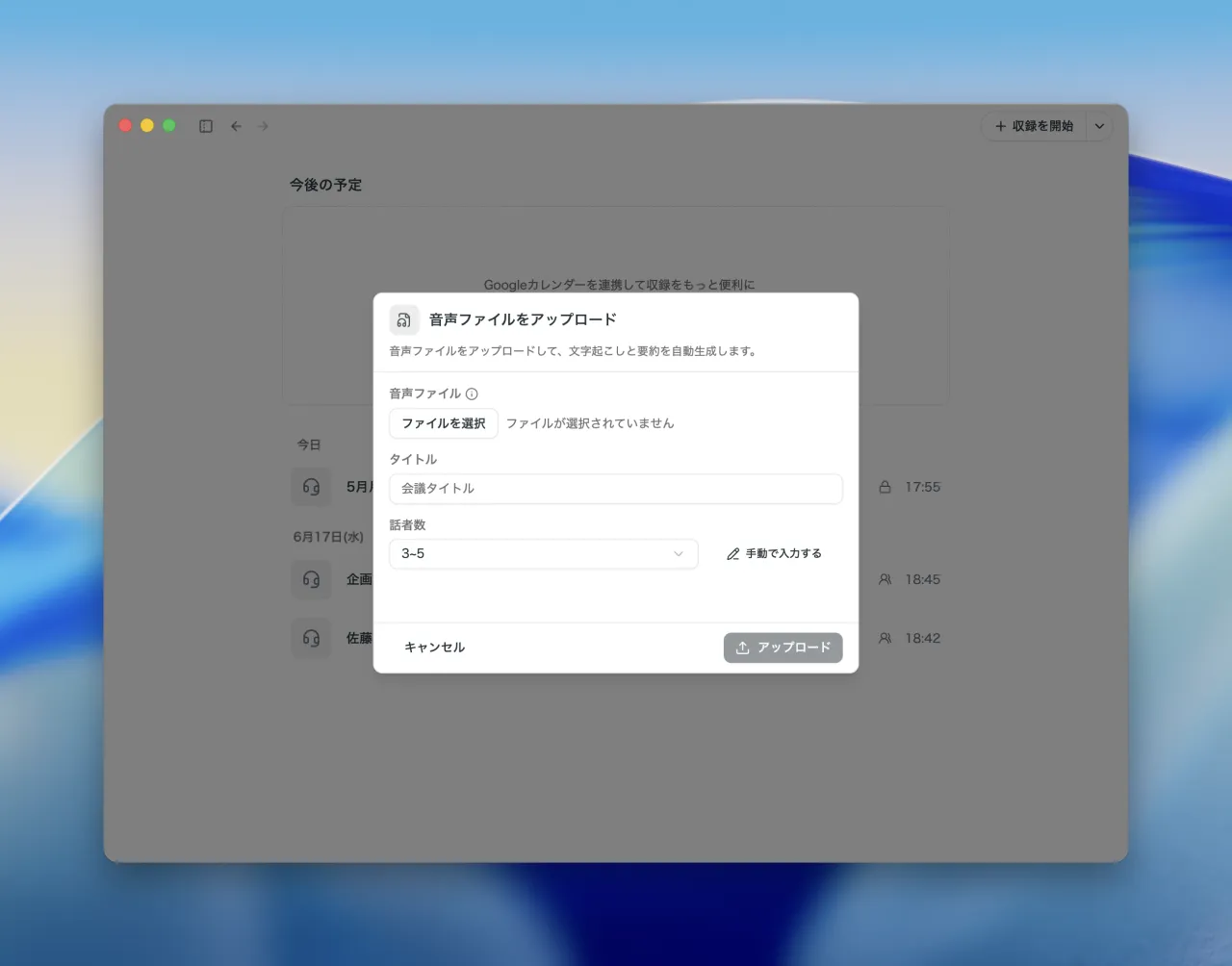Click the audio file icon in dialog header
This screenshot has width=1232, height=966.
click(x=404, y=319)
